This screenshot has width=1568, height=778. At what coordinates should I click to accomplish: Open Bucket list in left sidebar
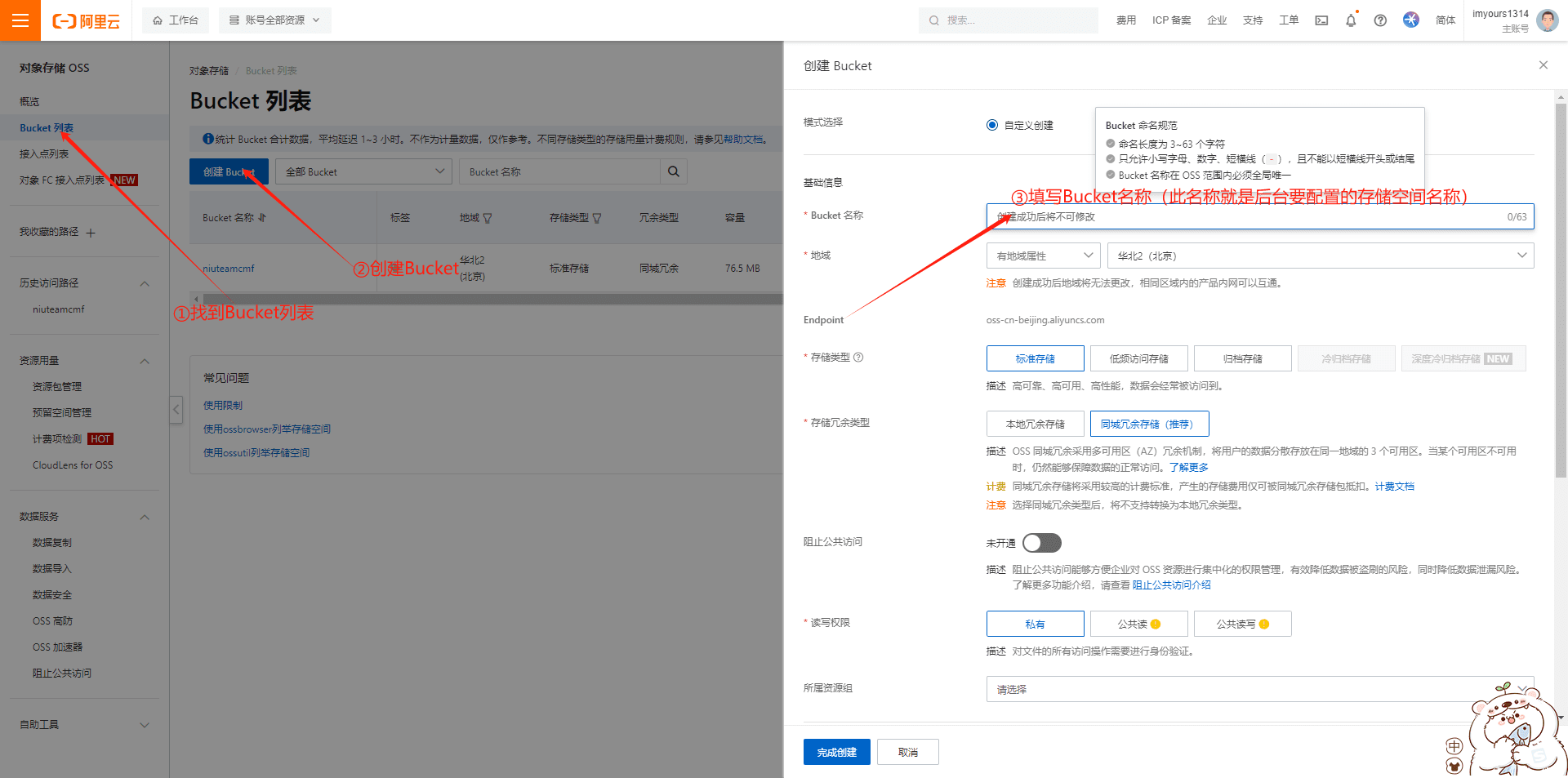click(47, 128)
